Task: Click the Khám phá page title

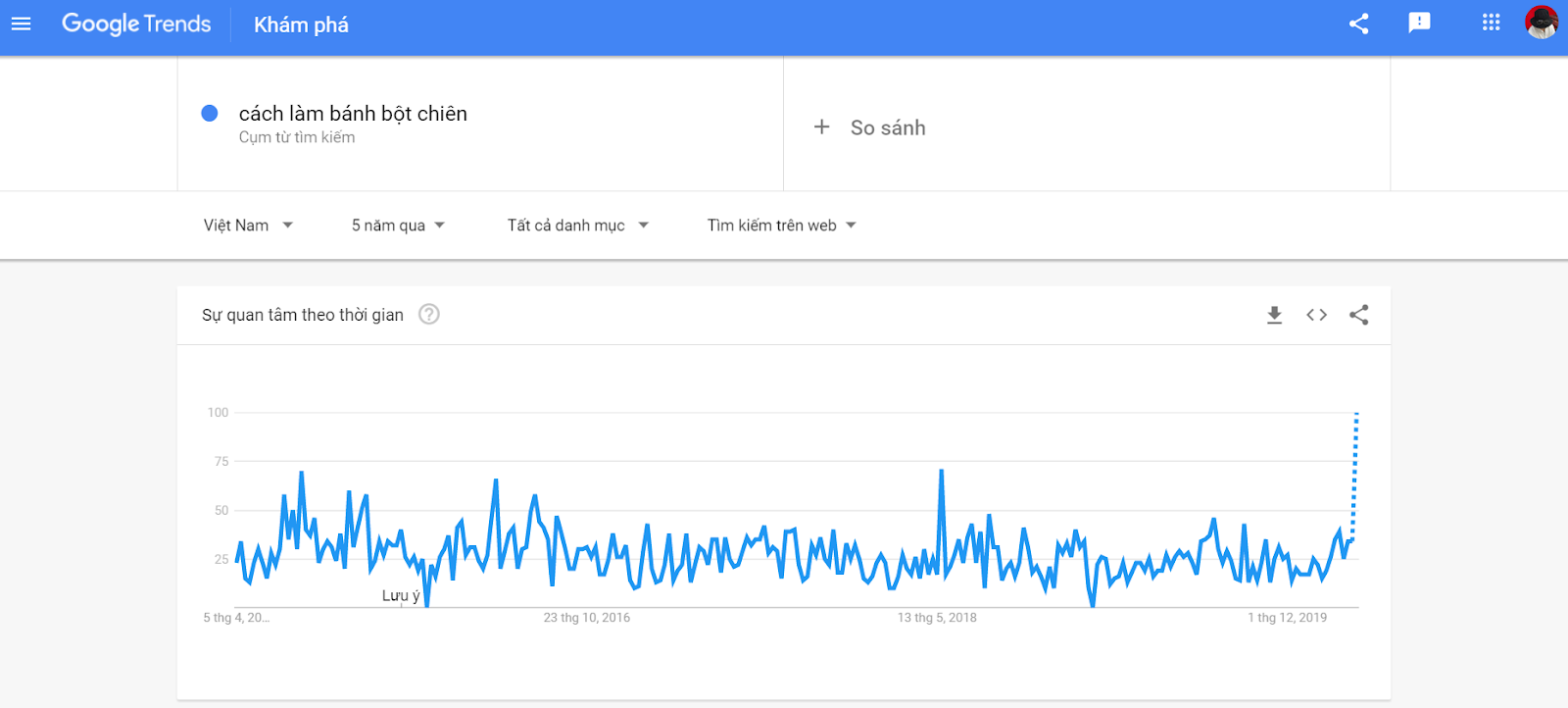Action: 301,25
